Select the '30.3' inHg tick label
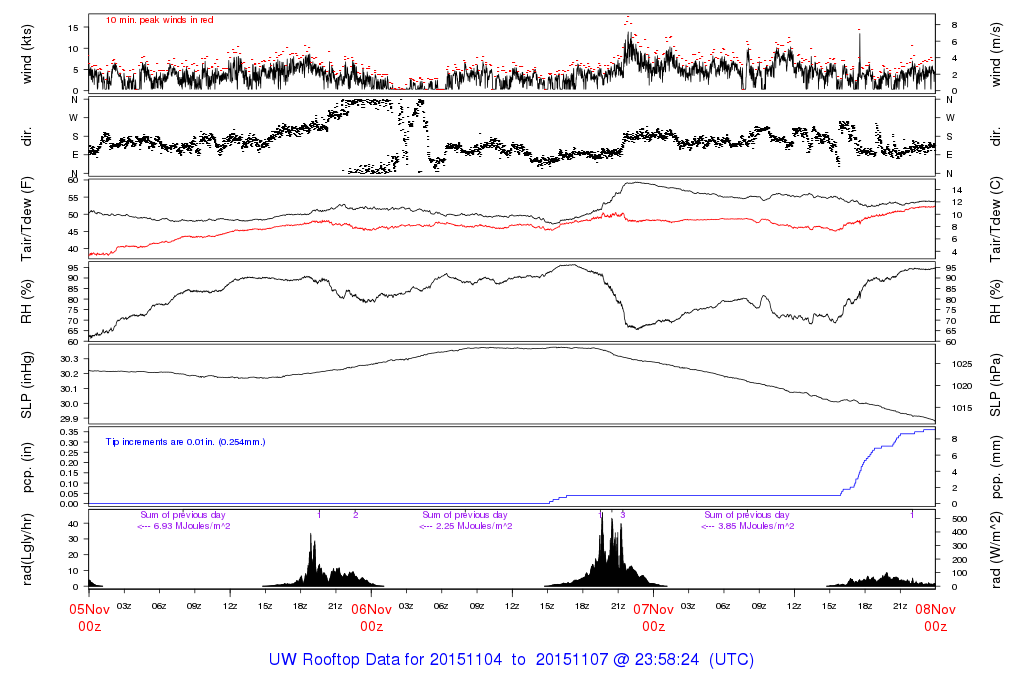The width and height of the screenshot is (1024, 700). coord(69,359)
